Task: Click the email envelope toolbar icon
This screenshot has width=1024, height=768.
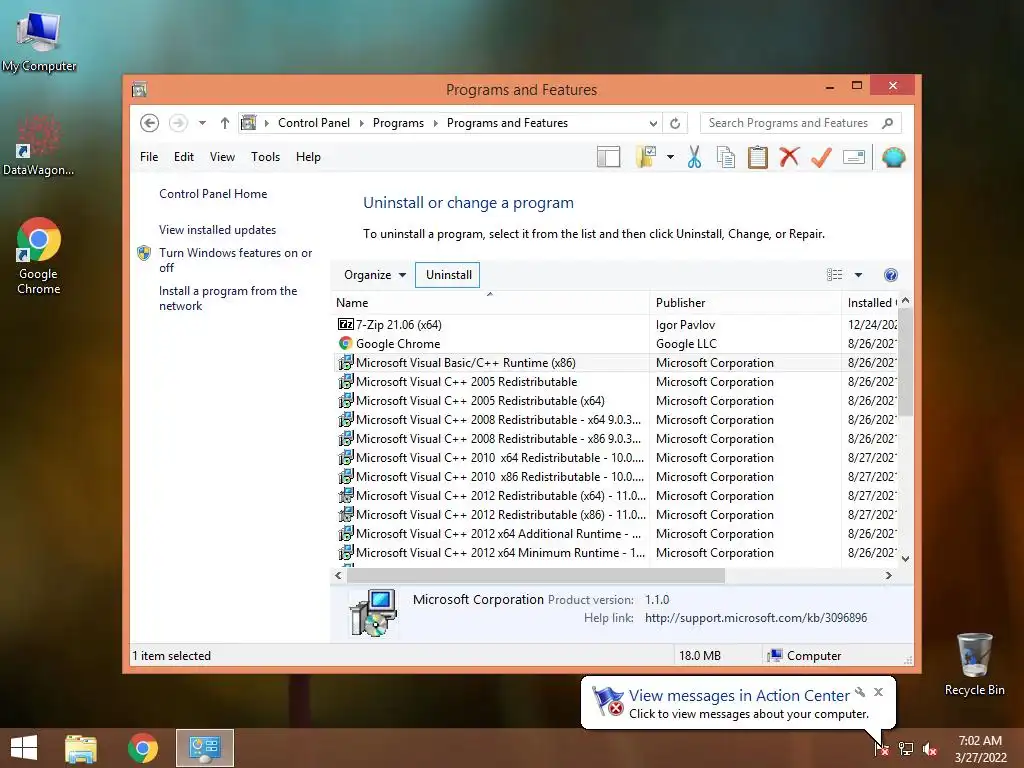Action: (854, 157)
